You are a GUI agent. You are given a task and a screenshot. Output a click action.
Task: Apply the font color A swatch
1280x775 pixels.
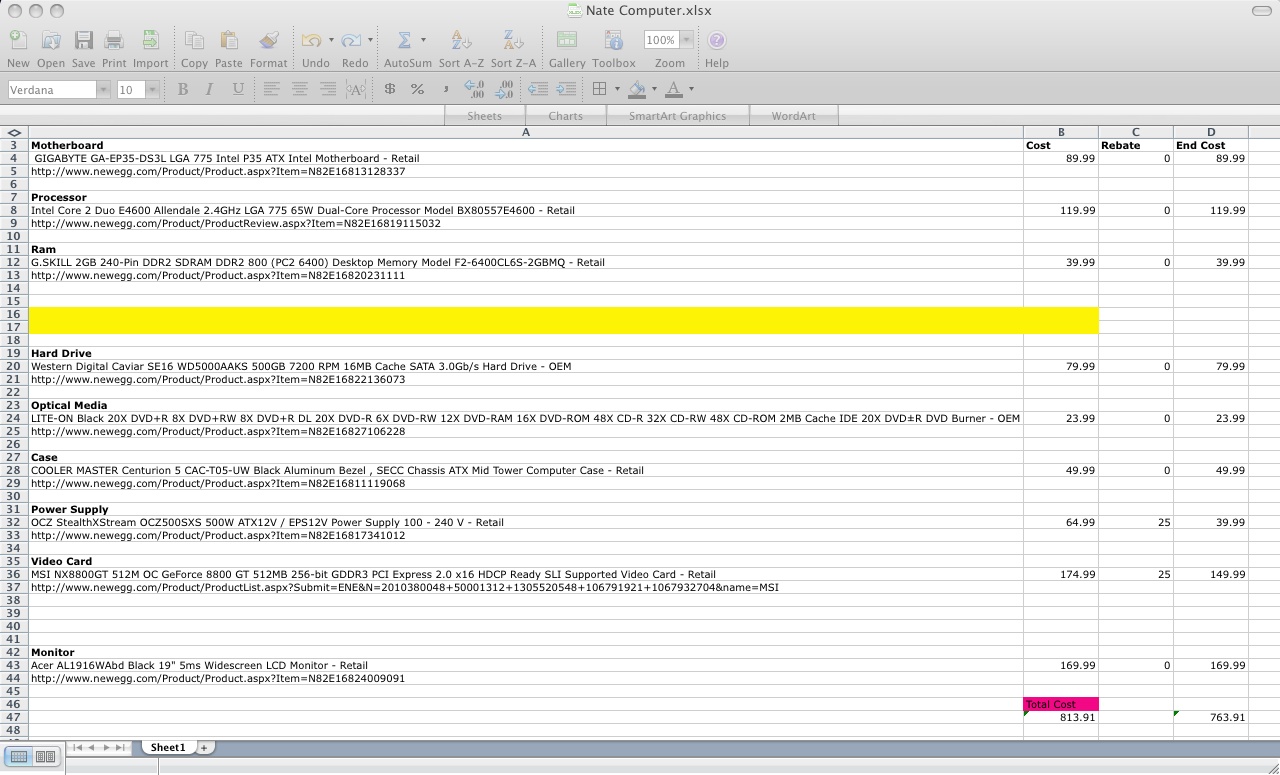pos(674,89)
